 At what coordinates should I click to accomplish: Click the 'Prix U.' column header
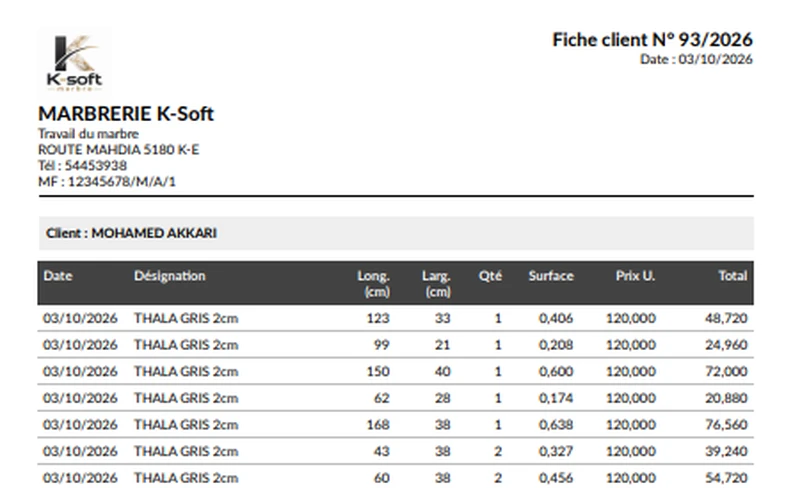click(x=635, y=276)
